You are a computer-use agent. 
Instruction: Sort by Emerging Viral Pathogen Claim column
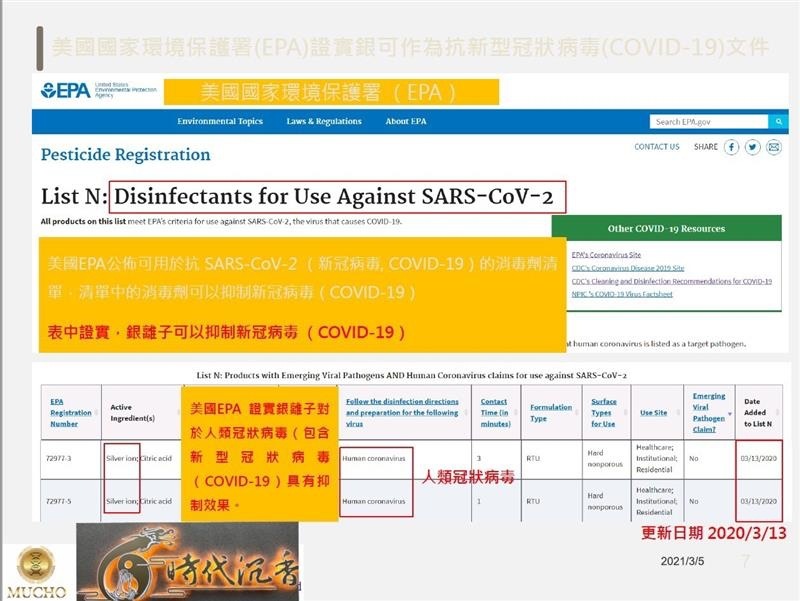point(709,412)
